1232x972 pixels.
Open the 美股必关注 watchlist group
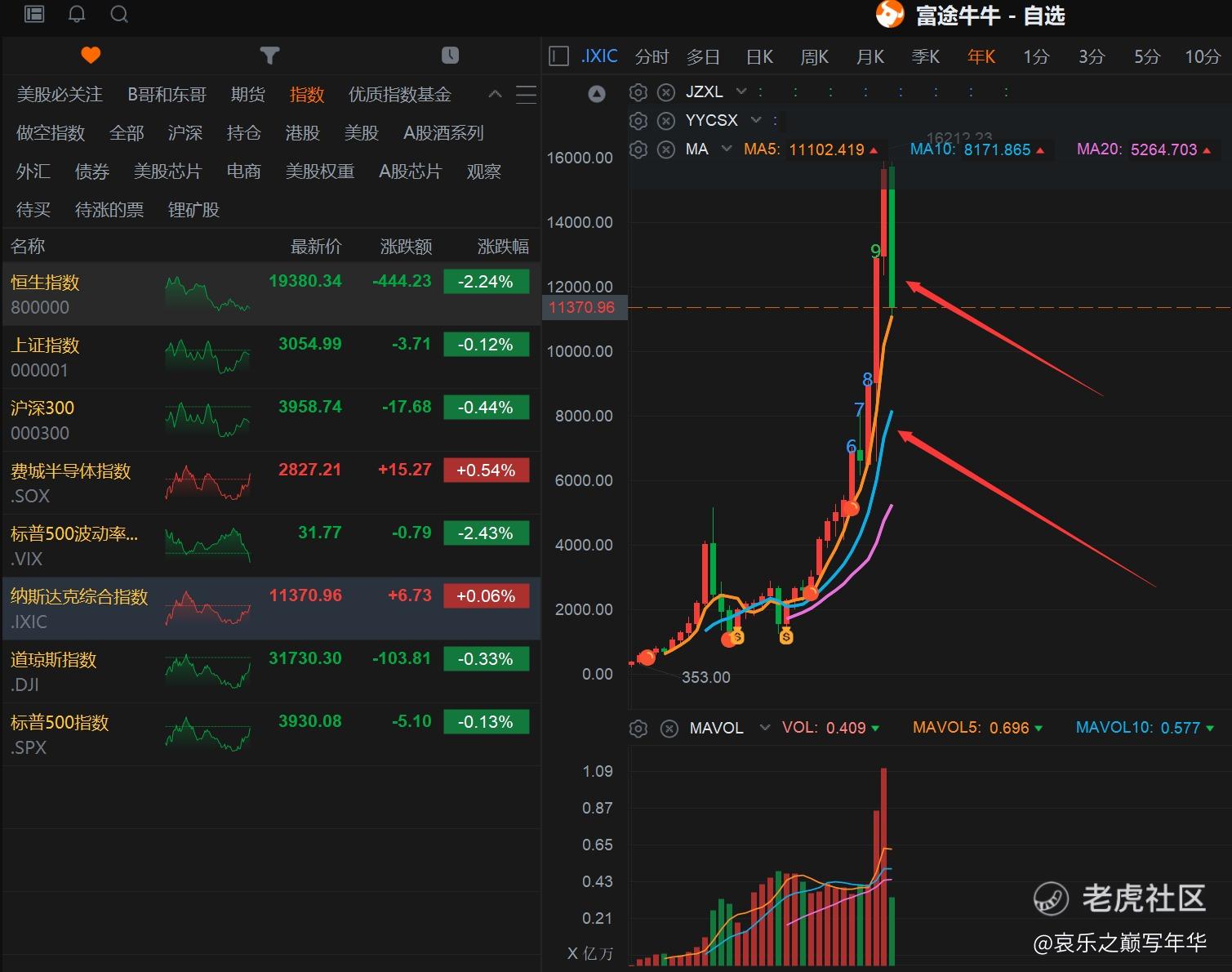point(60,95)
